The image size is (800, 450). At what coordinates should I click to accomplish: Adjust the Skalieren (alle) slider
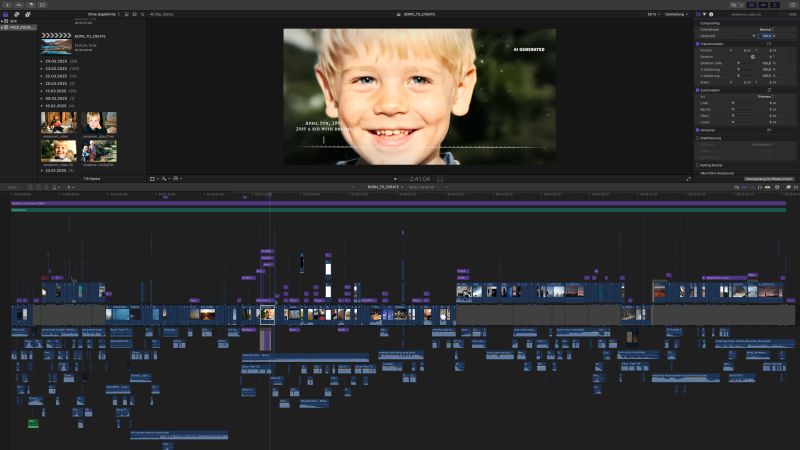point(738,63)
